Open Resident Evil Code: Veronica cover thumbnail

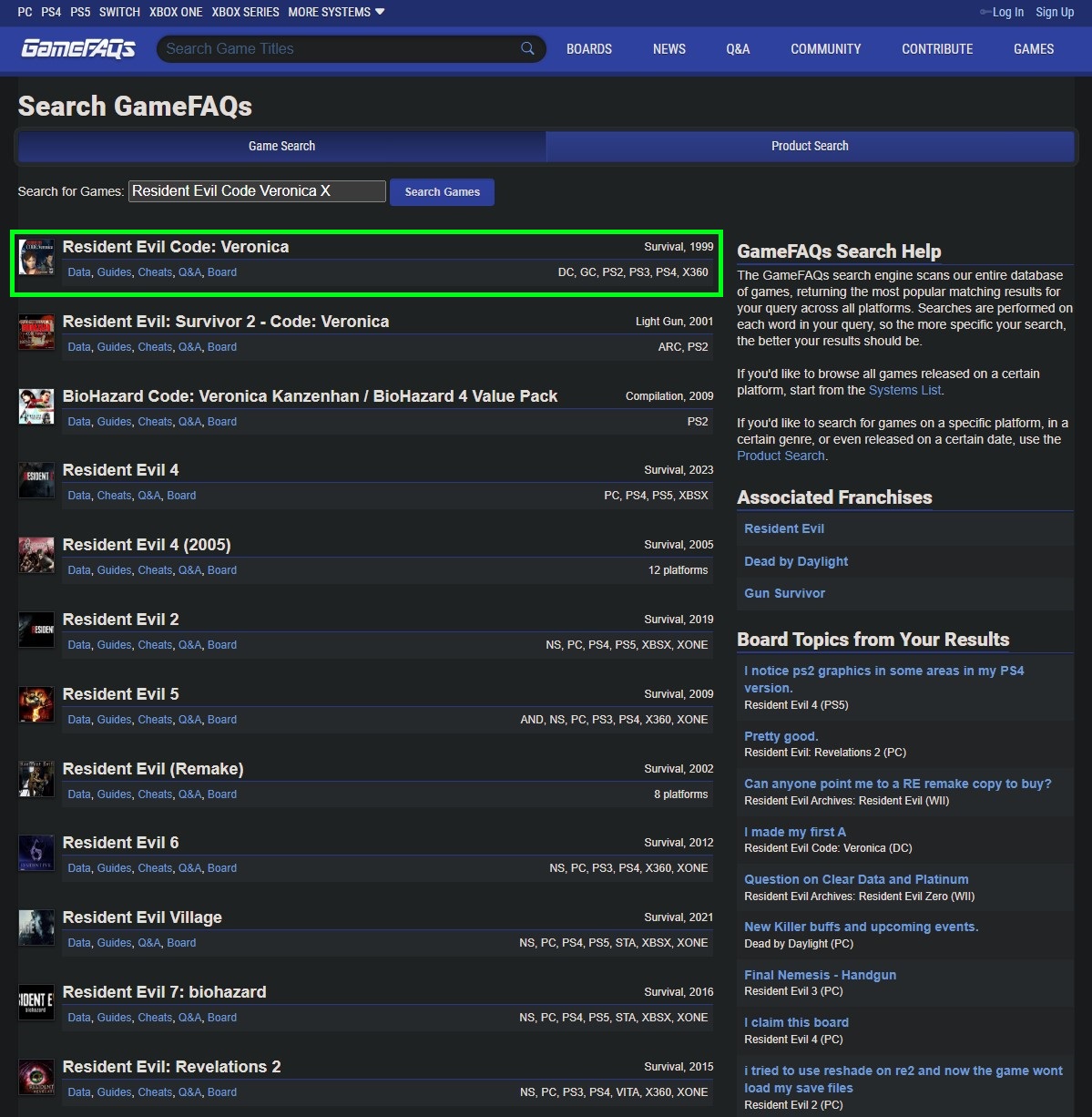(x=36, y=257)
